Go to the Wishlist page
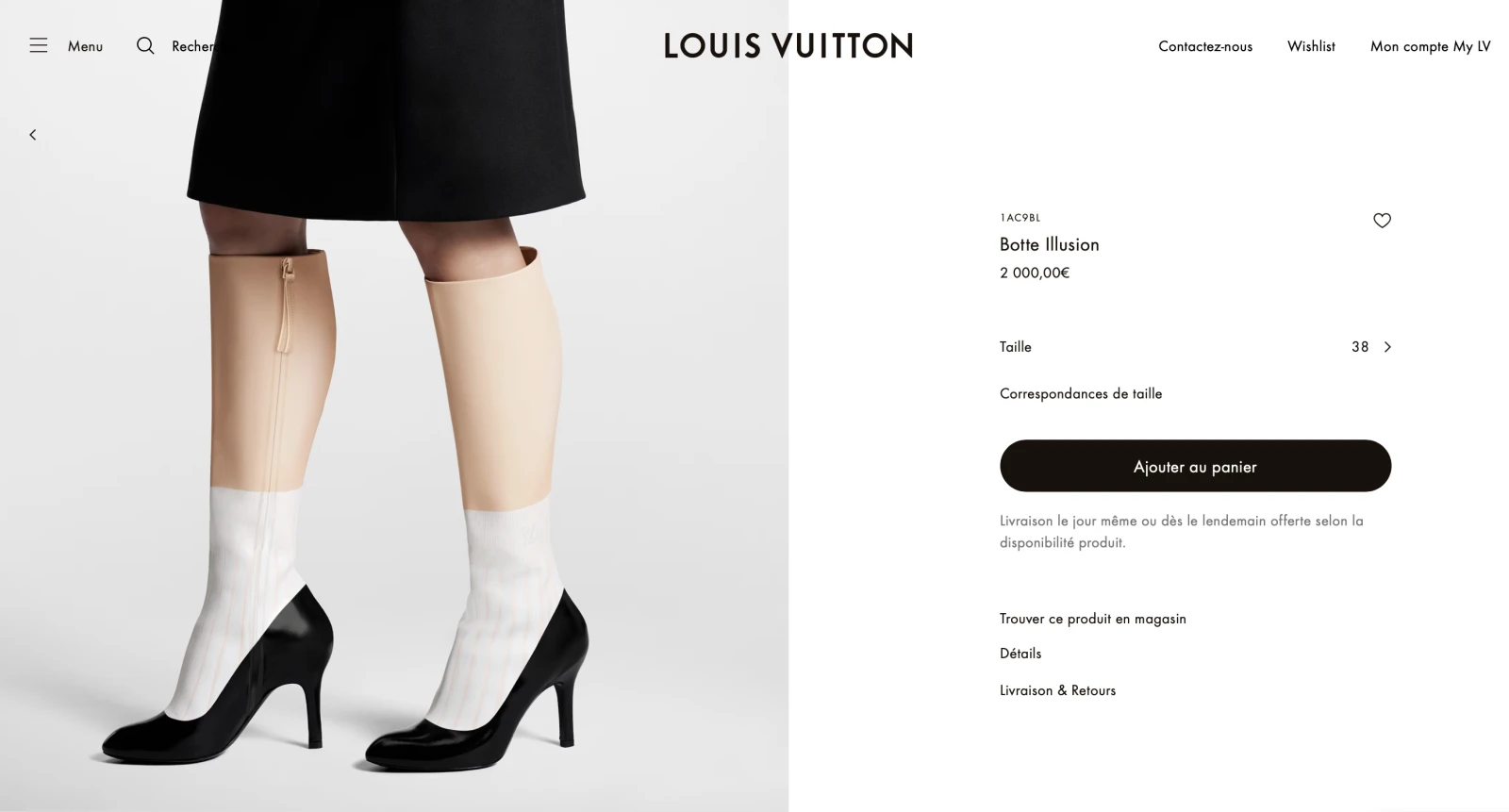The height and width of the screenshot is (812, 1509). click(1311, 46)
